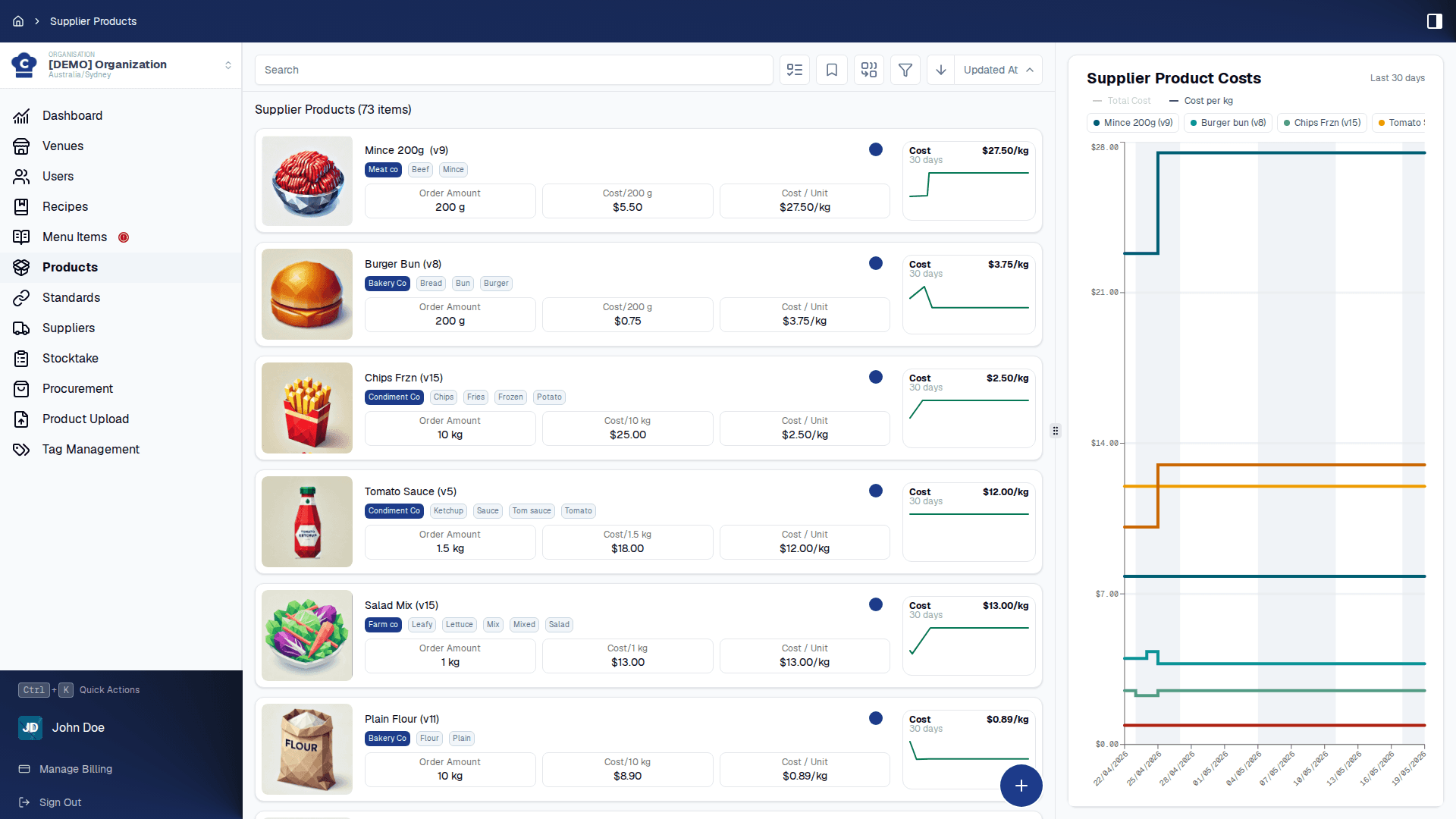The height and width of the screenshot is (819, 1456).
Task: Click Manage Billing link
Action: (x=76, y=769)
